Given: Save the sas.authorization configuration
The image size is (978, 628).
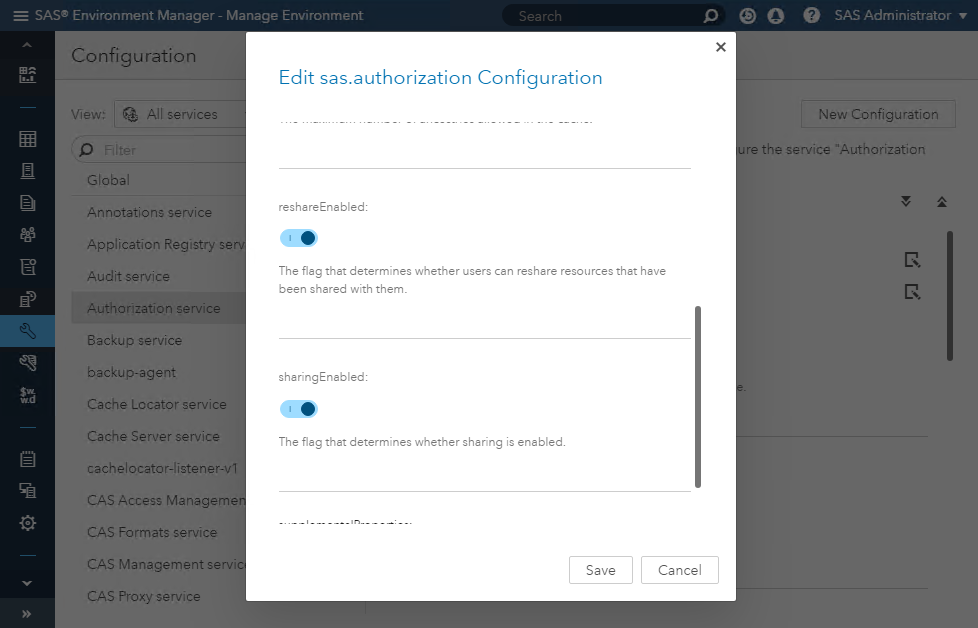Looking at the screenshot, I should [600, 570].
